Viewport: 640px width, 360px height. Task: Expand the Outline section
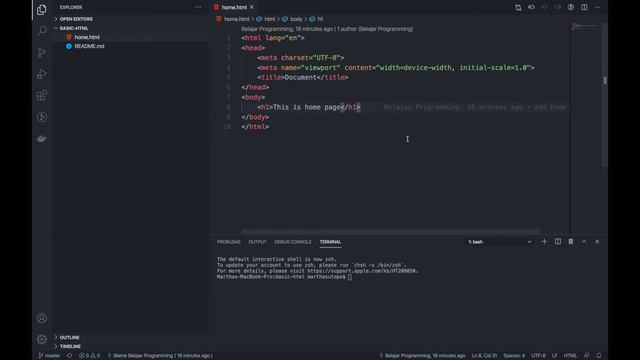tap(69, 338)
